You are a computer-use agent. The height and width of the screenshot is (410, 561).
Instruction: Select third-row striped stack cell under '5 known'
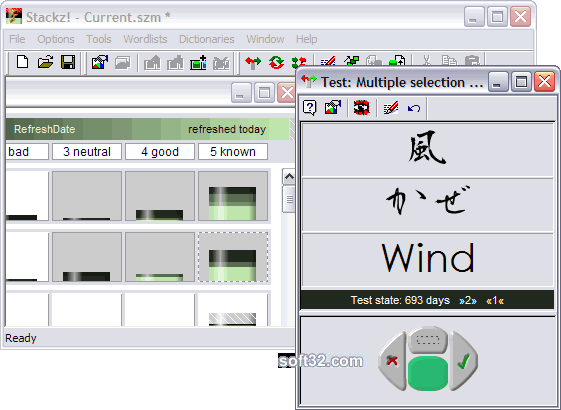pos(233,310)
